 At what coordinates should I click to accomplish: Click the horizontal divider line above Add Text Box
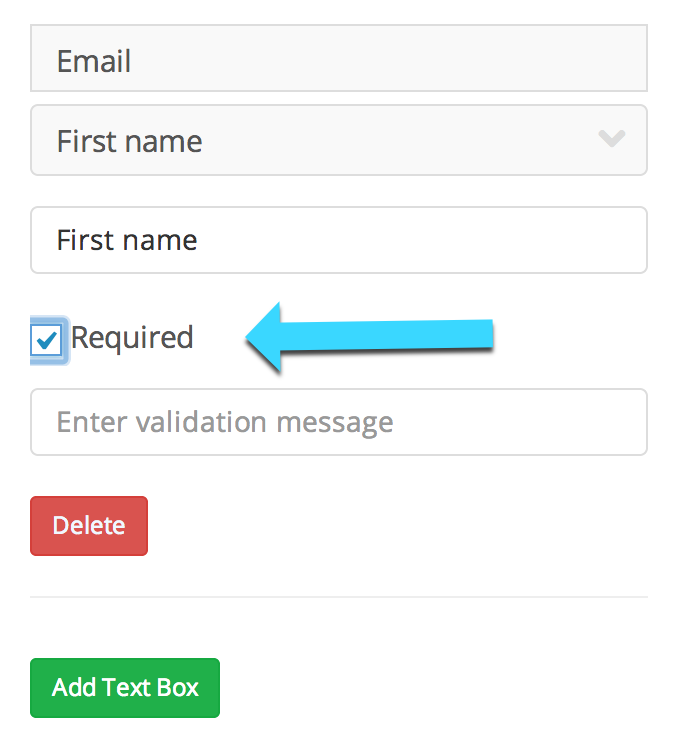click(x=339, y=597)
